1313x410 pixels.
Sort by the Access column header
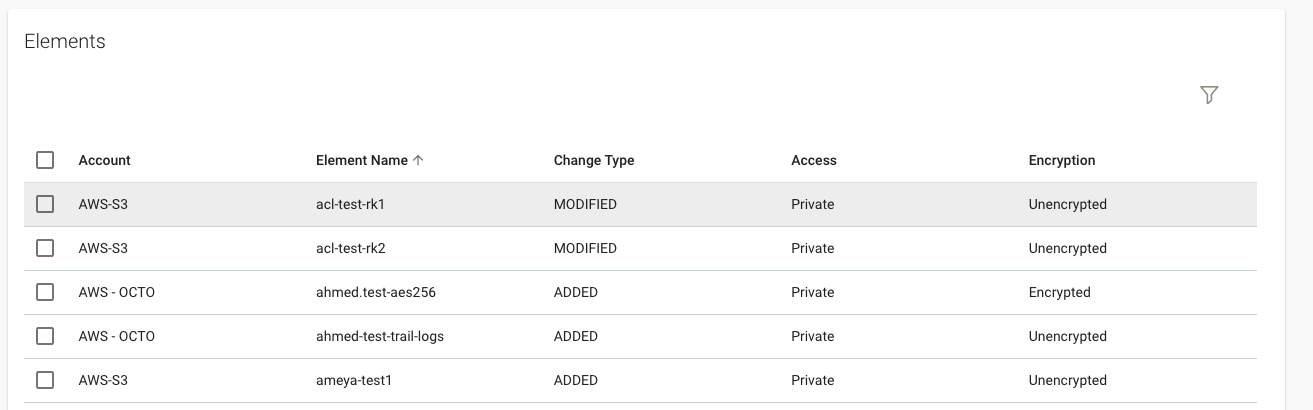coord(814,160)
